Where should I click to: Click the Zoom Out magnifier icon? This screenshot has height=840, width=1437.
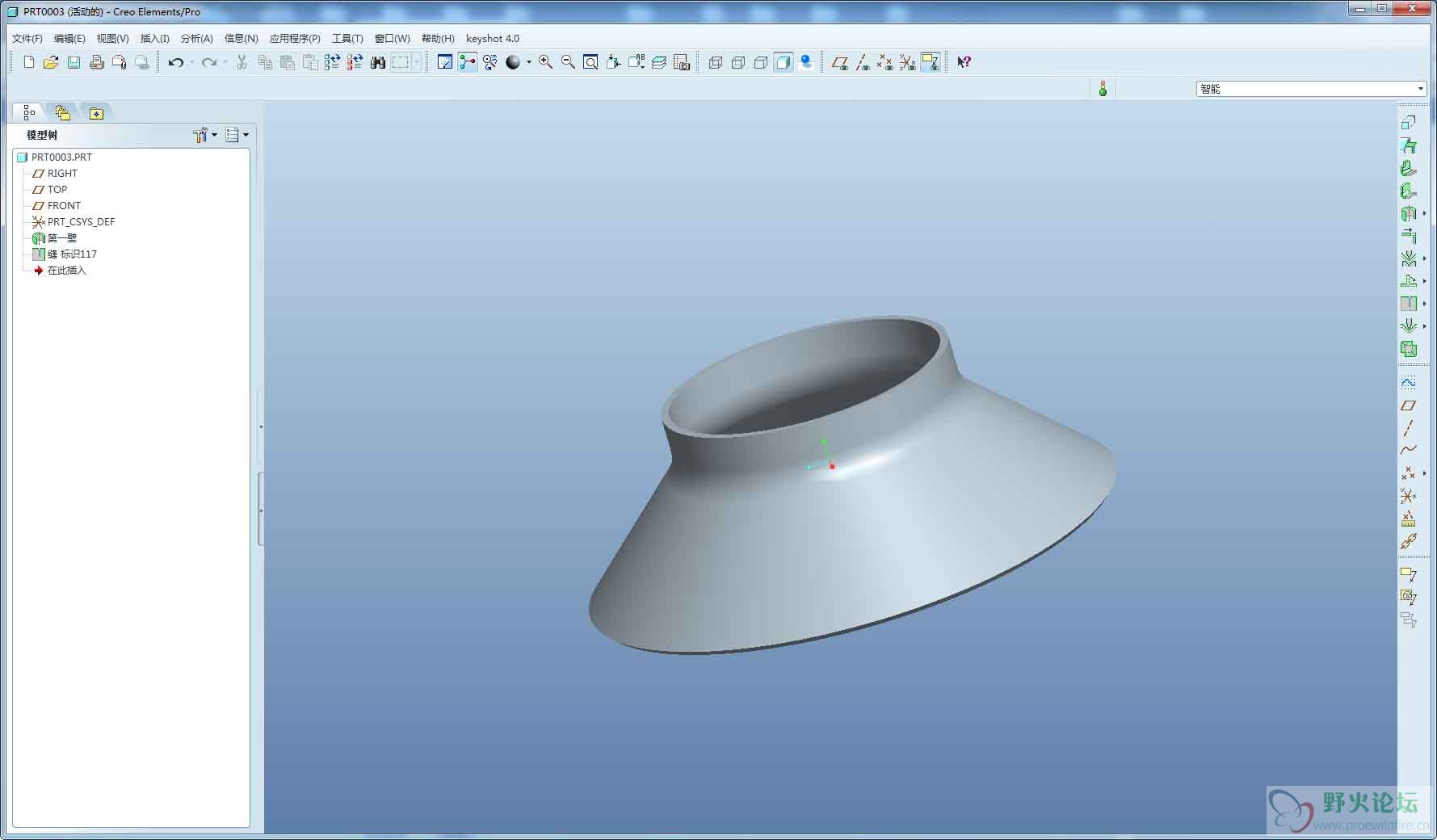(568, 62)
